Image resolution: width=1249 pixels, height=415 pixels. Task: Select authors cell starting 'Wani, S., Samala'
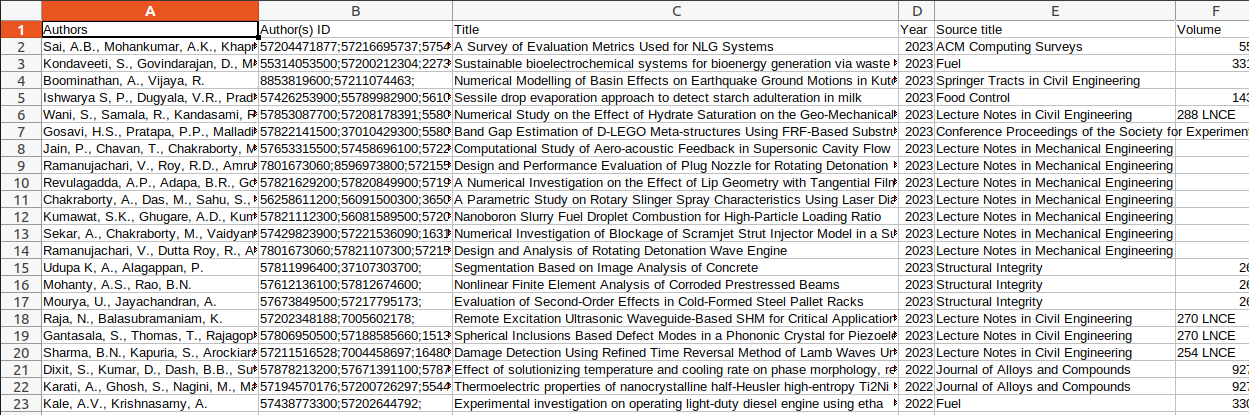[x=150, y=115]
